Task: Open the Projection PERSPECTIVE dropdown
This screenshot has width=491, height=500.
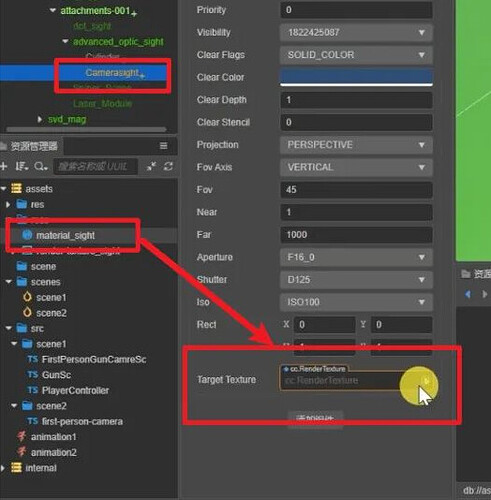Action: pos(356,145)
